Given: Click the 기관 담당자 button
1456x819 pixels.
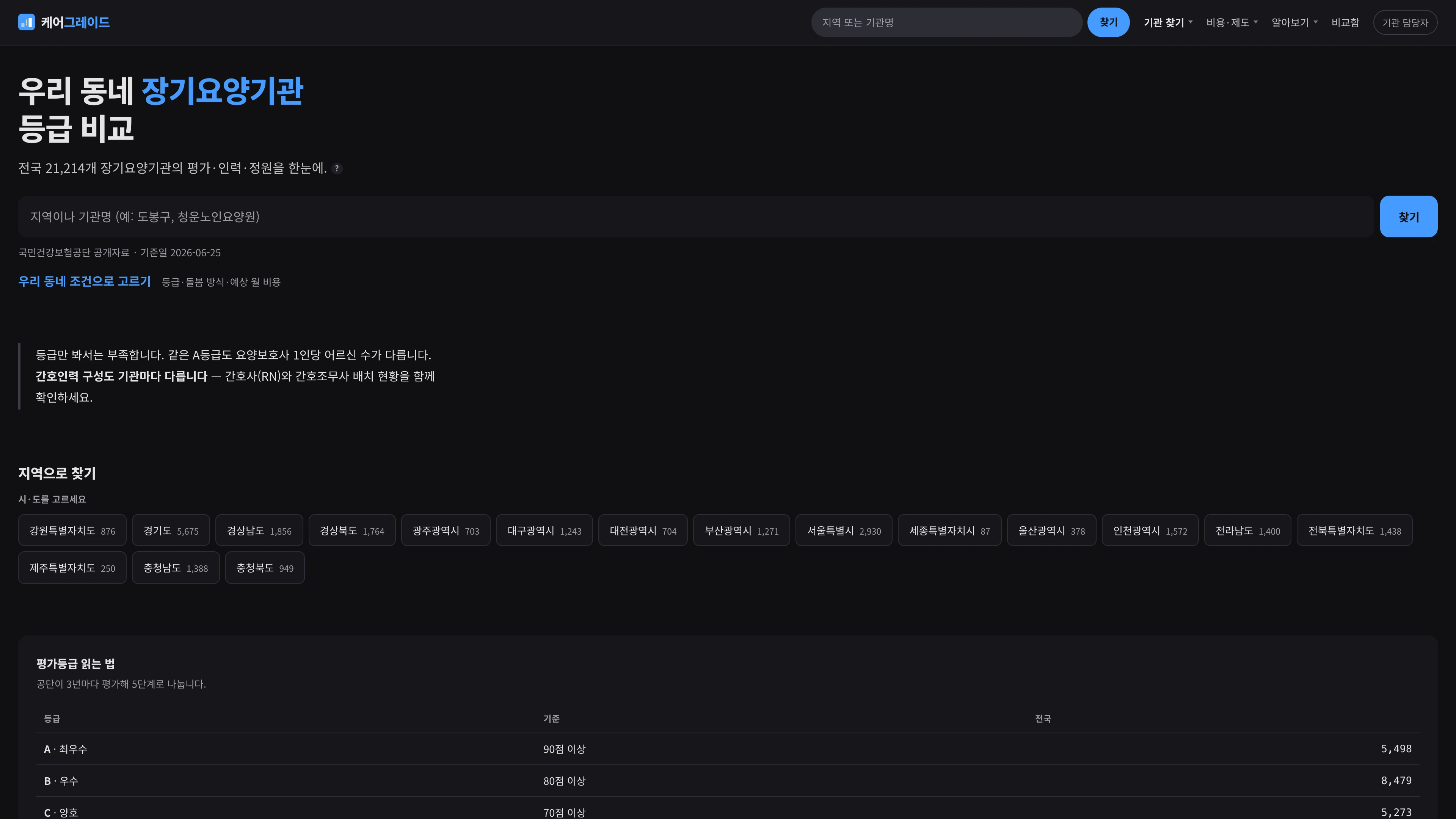Looking at the screenshot, I should [x=1405, y=23].
